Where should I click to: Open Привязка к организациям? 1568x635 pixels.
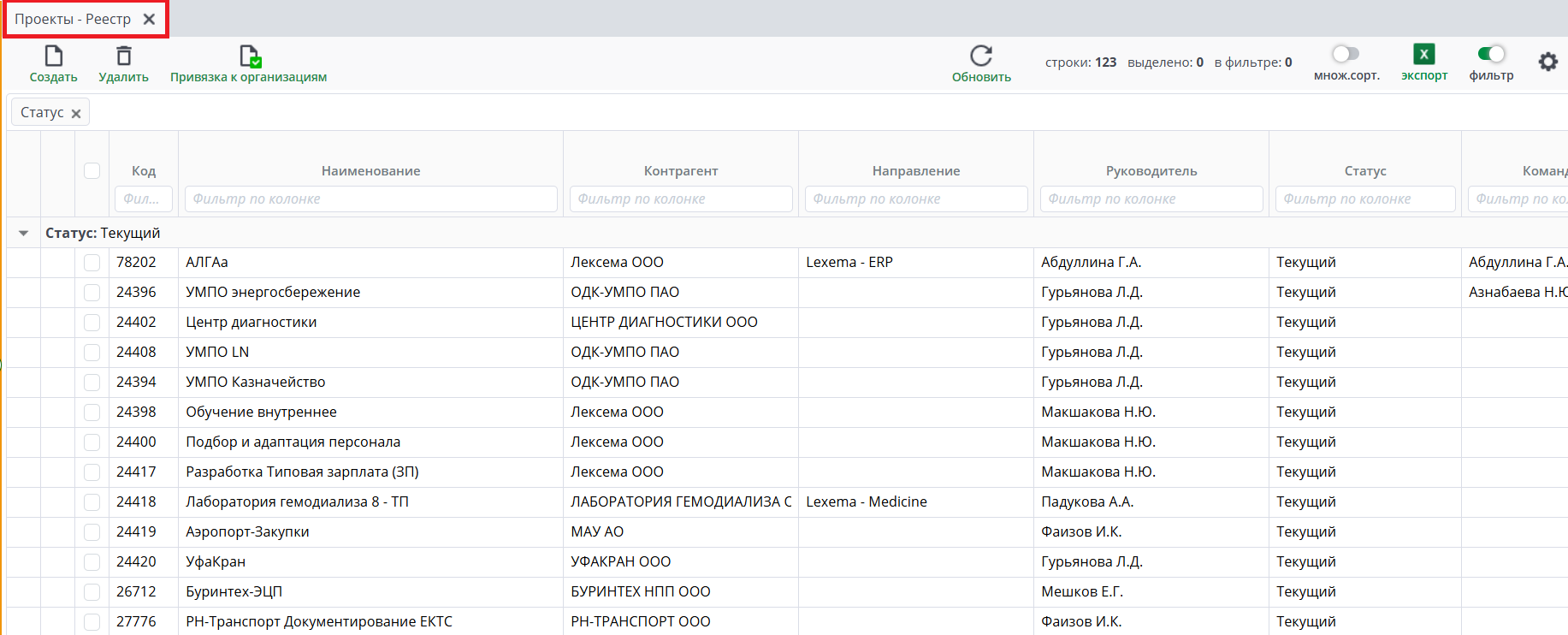[x=249, y=56]
